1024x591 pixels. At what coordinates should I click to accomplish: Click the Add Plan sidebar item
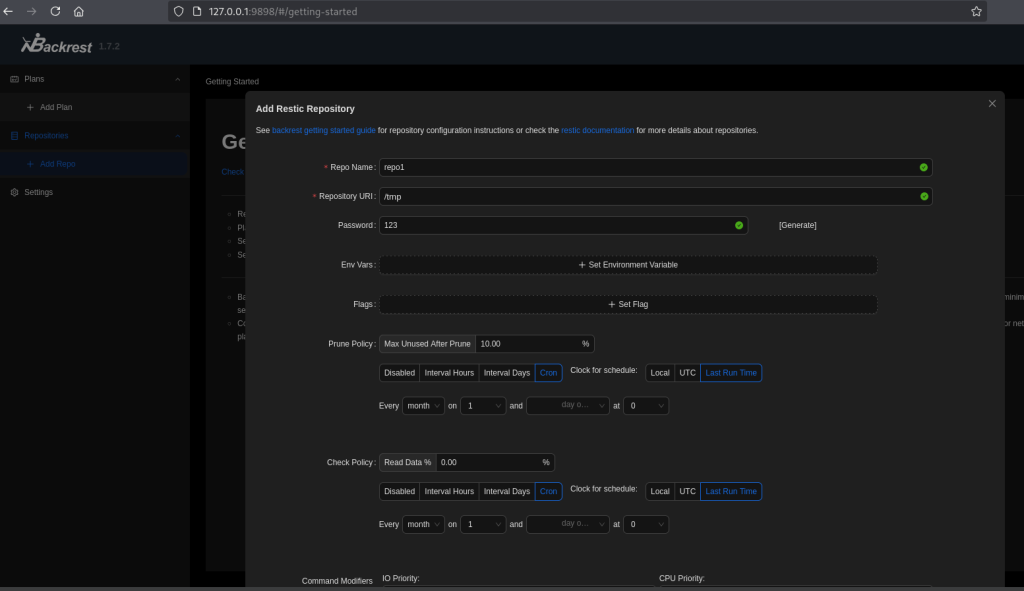tap(55, 107)
